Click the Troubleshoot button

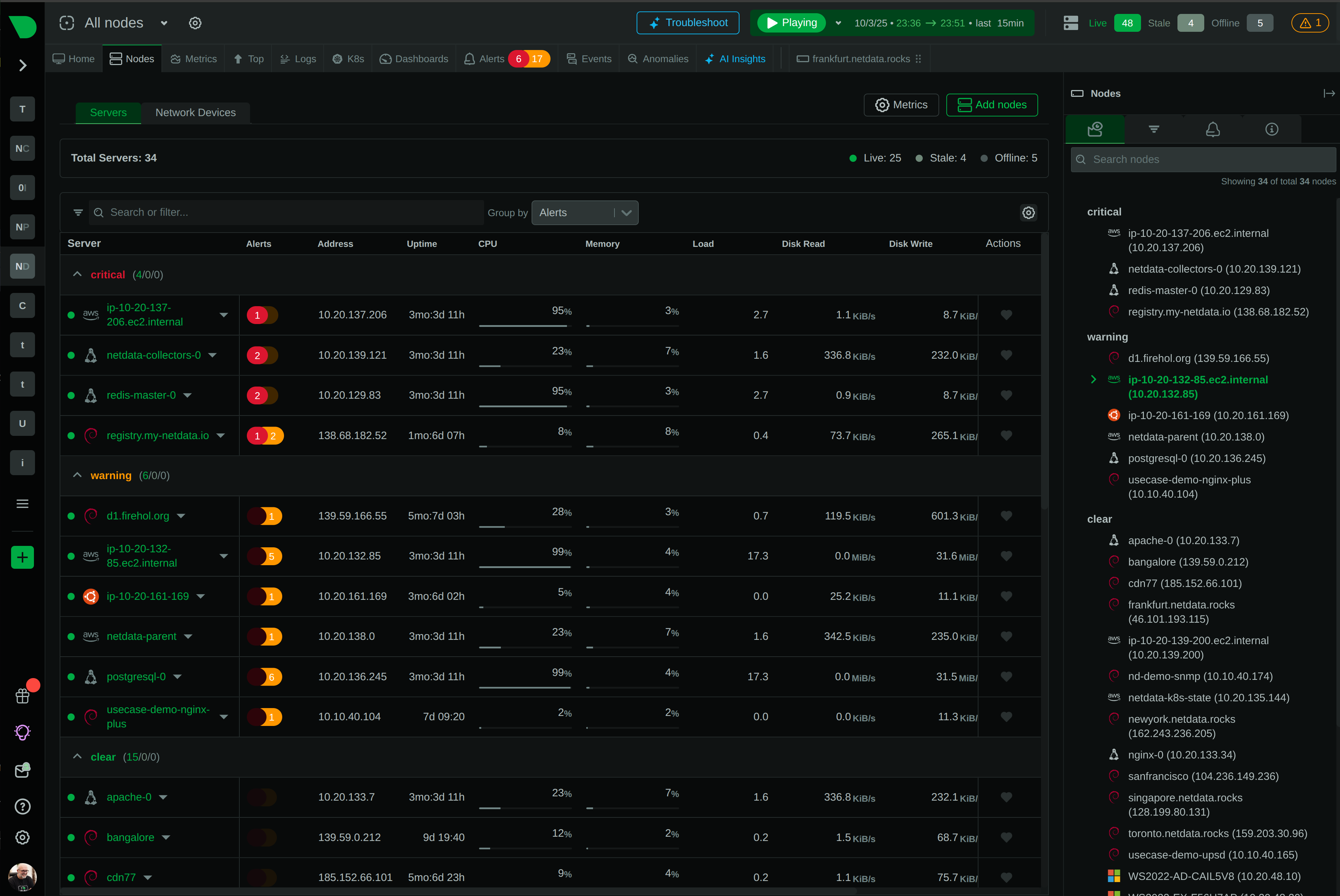pyautogui.click(x=687, y=22)
